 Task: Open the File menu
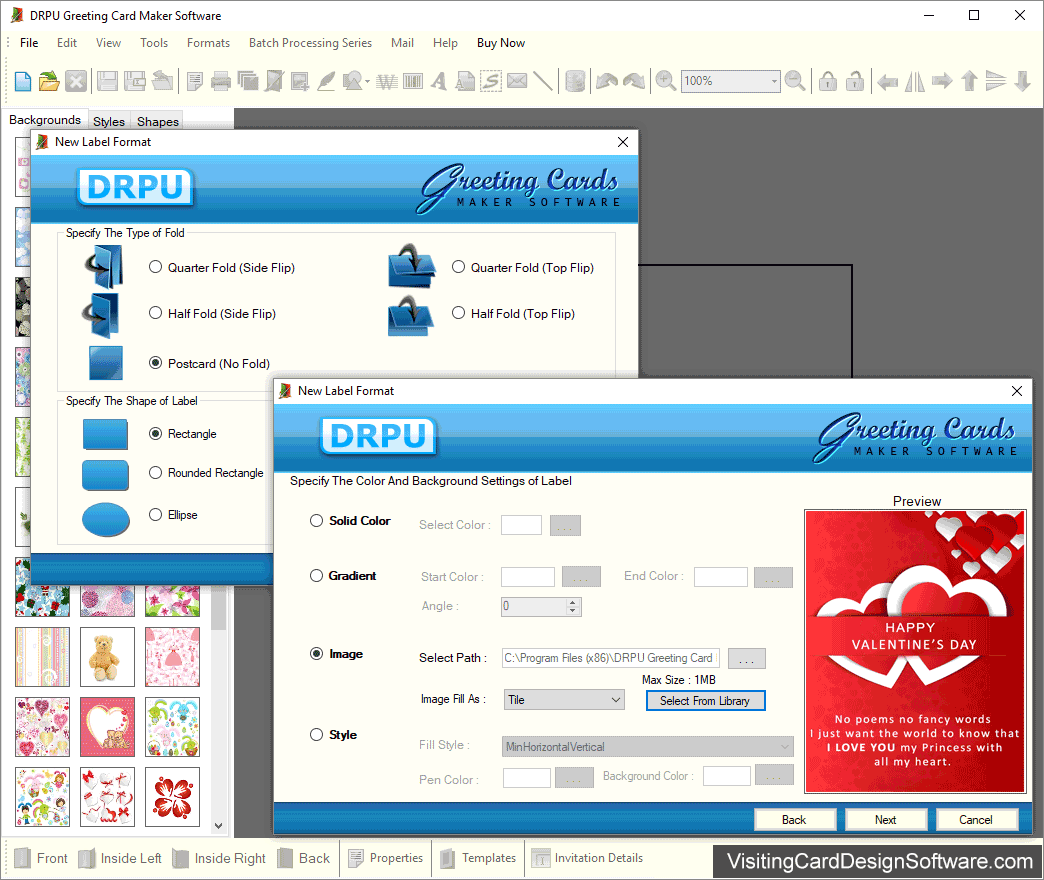pos(29,43)
